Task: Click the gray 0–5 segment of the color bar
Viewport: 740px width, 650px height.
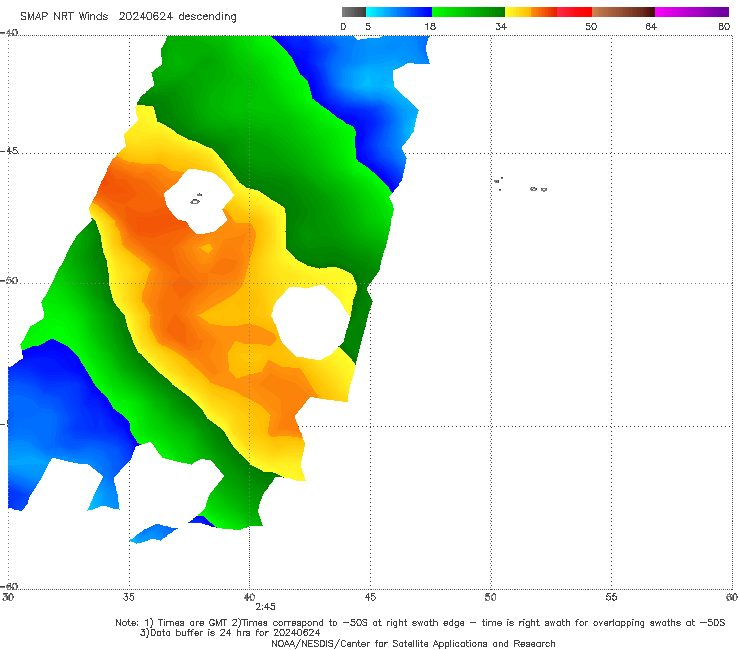Action: point(354,12)
